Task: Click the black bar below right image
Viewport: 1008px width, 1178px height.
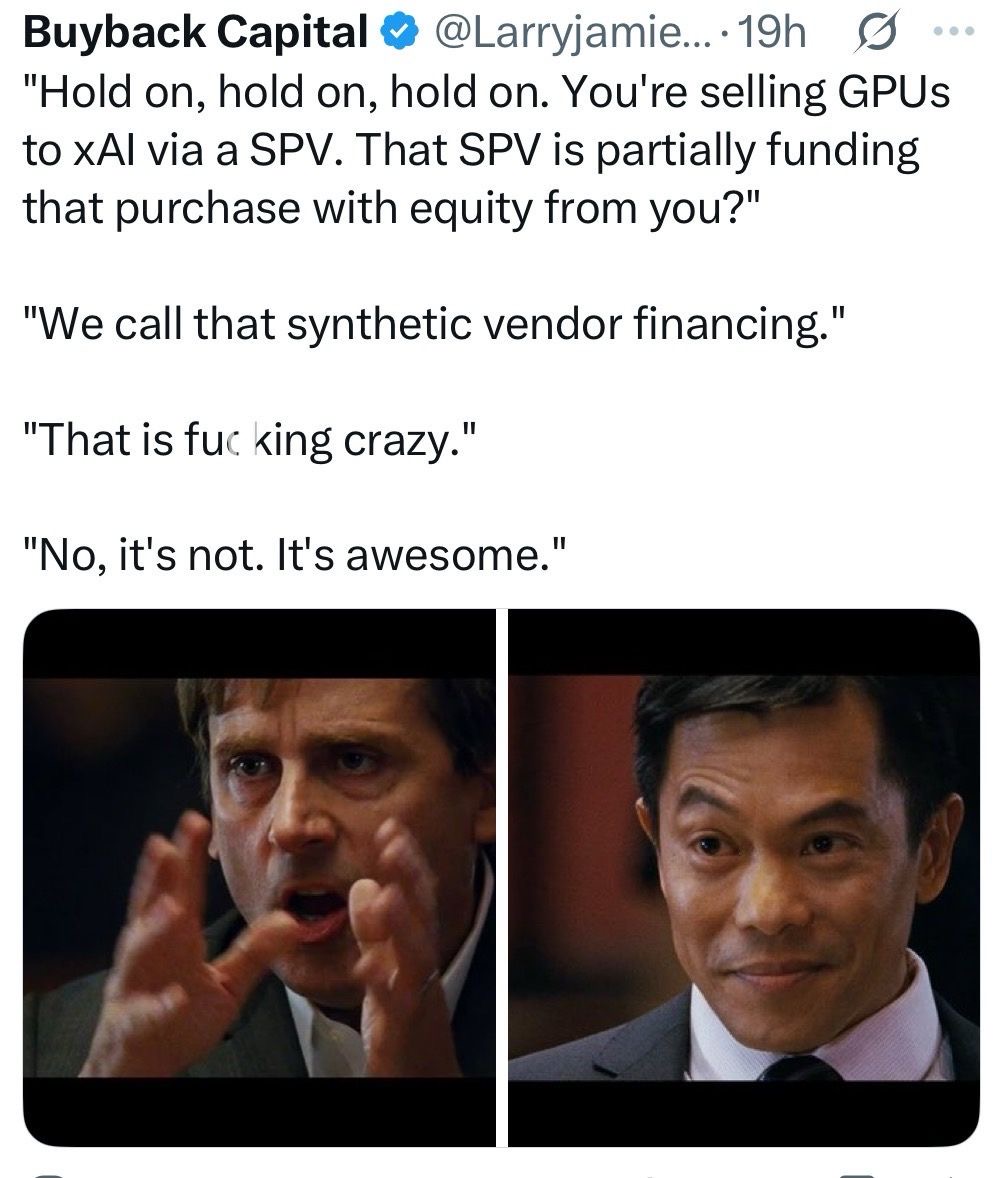Action: [744, 1113]
